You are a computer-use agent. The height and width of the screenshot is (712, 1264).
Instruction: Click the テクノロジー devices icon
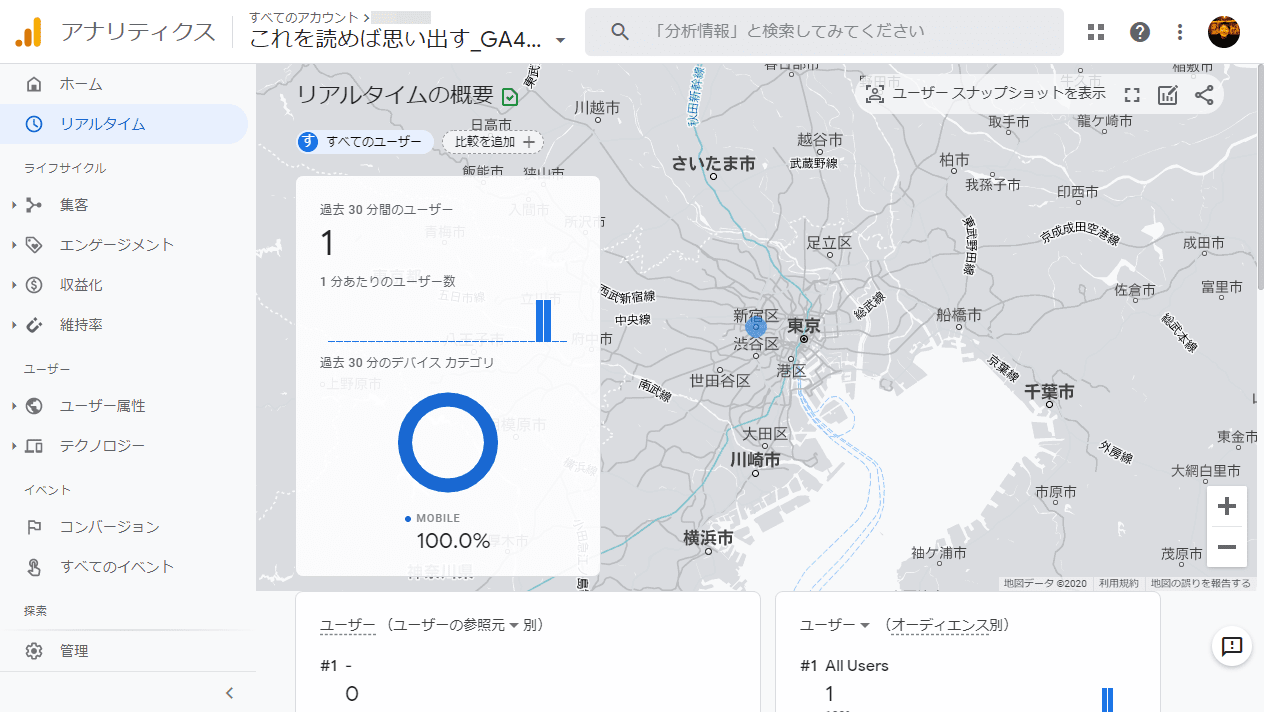[x=34, y=446]
